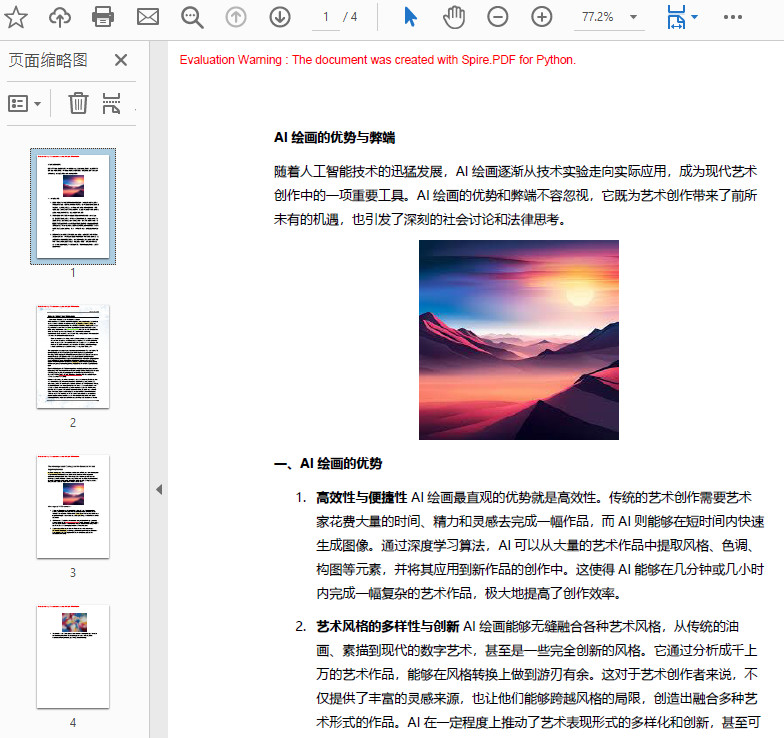Activate the selection arrow tool
Viewport: 784px width, 738px height.
pyautogui.click(x=410, y=17)
